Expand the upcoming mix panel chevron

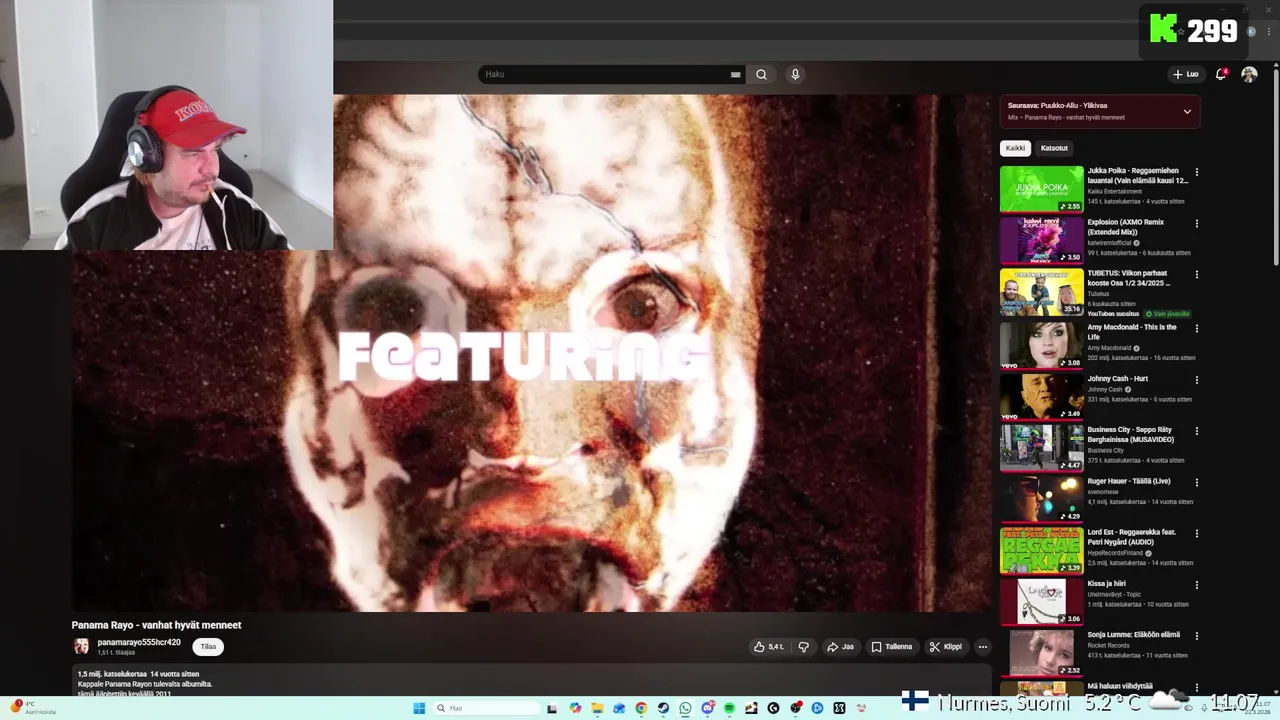pos(1187,111)
